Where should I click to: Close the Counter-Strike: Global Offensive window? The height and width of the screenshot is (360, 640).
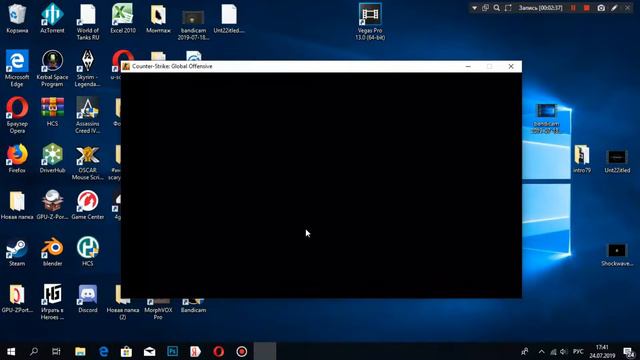coord(511,66)
